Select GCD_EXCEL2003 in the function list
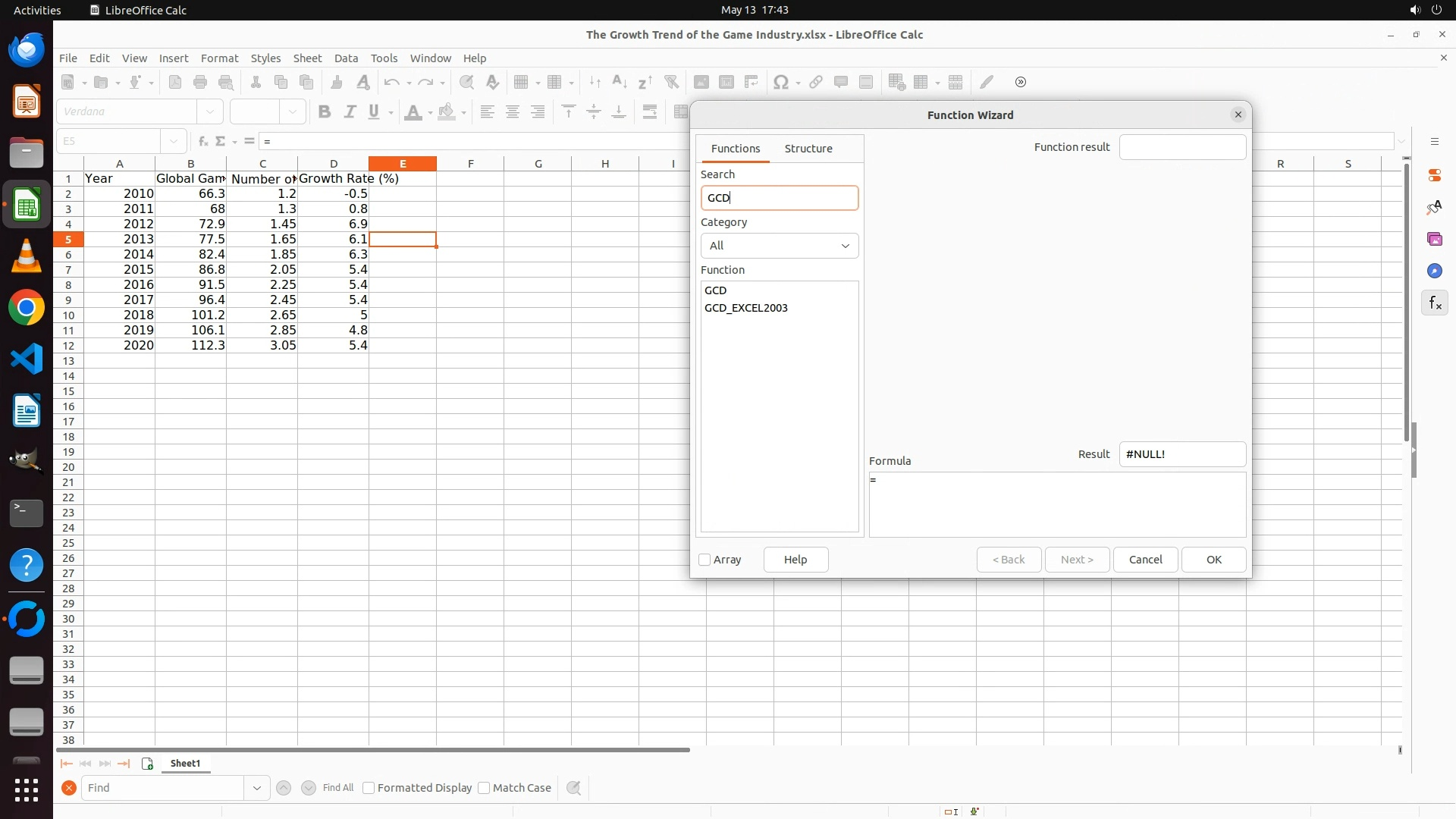Image resolution: width=1456 pixels, height=819 pixels. click(x=745, y=308)
